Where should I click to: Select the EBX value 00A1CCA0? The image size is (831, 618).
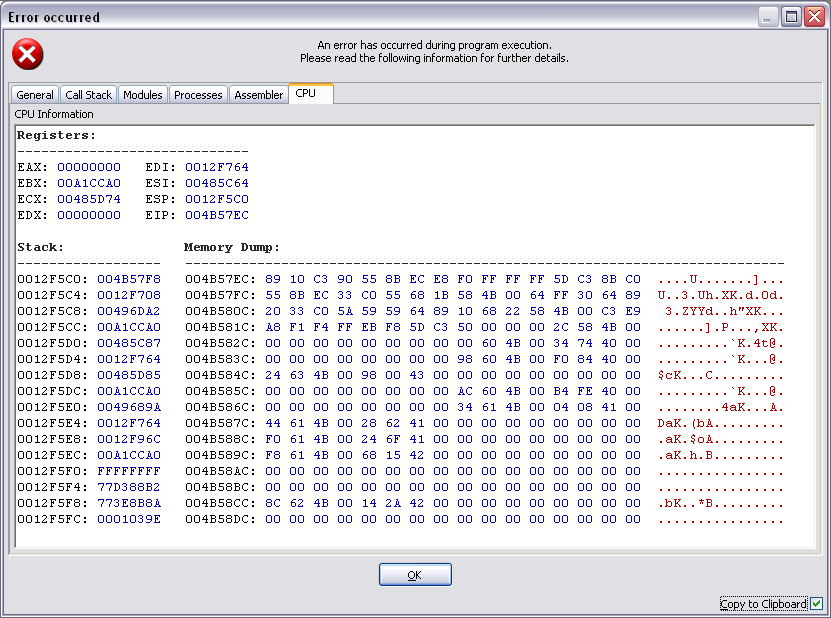coord(89,183)
